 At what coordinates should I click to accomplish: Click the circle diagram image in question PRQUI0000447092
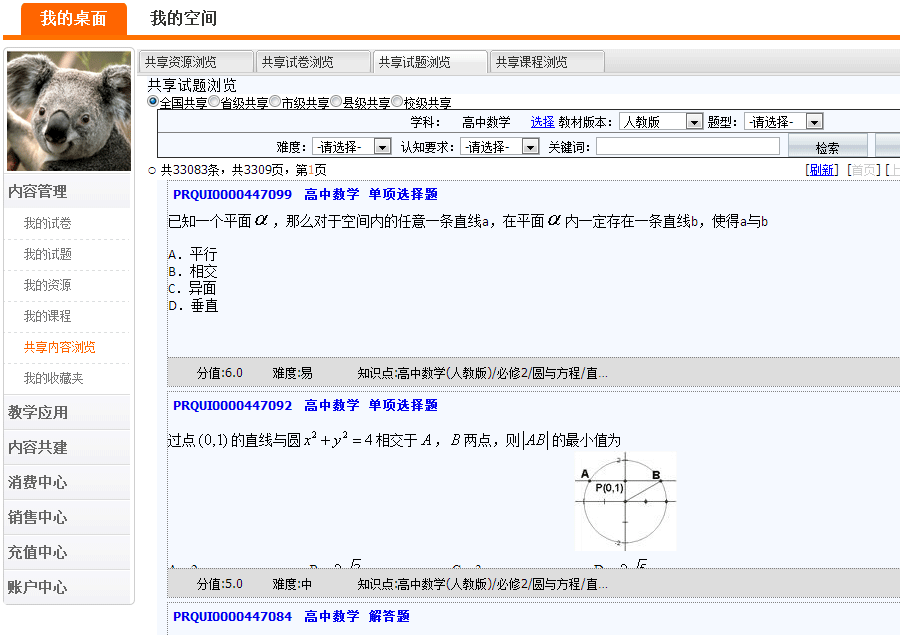coord(625,500)
